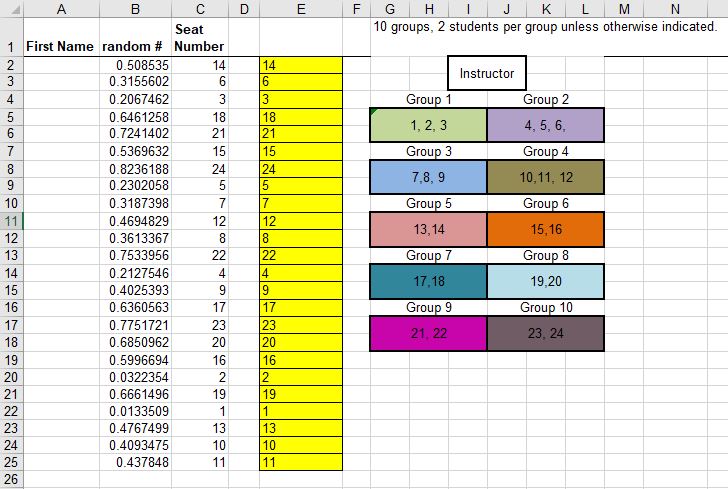Click the cell containing 0.0133509

tap(136, 411)
